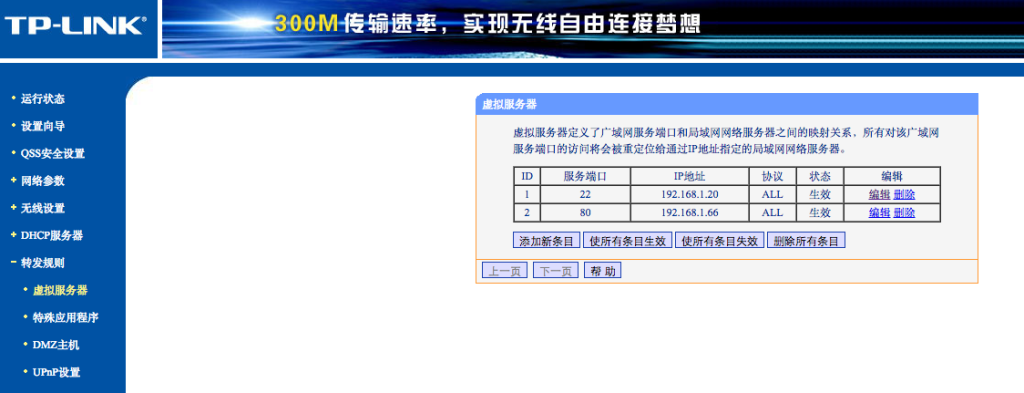Open 运行状态 in the sidebar
The image size is (1024, 393).
point(42,99)
